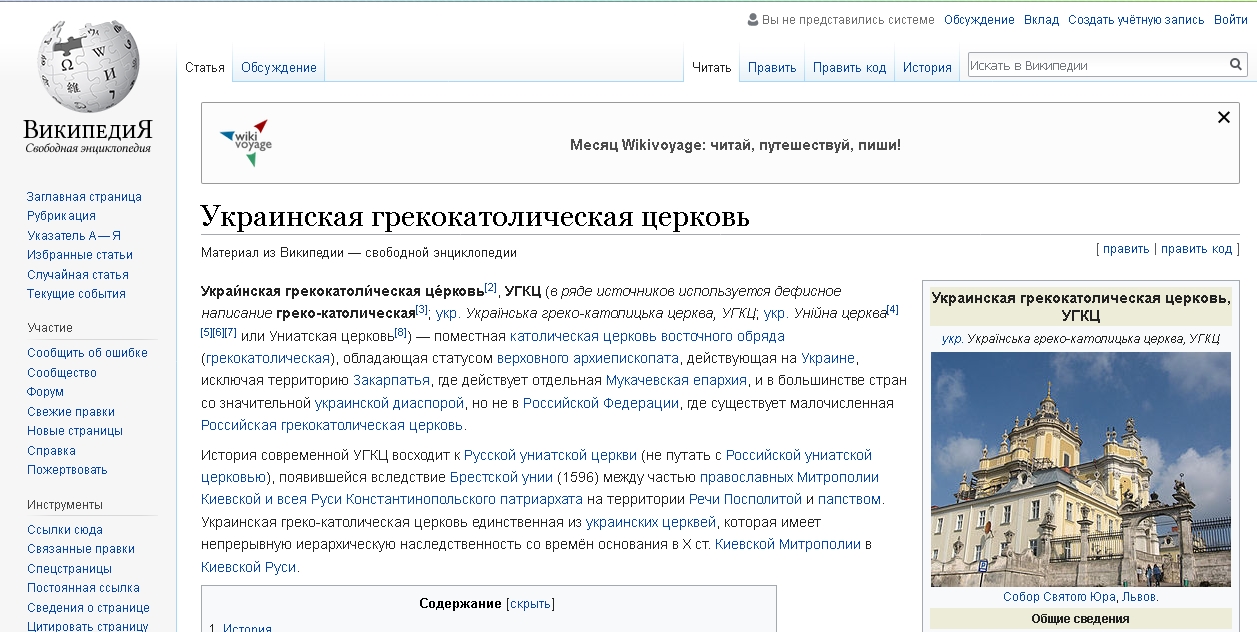Open 'Российская грекокатолическая церковь' link
The width and height of the screenshot is (1257, 632).
332,425
